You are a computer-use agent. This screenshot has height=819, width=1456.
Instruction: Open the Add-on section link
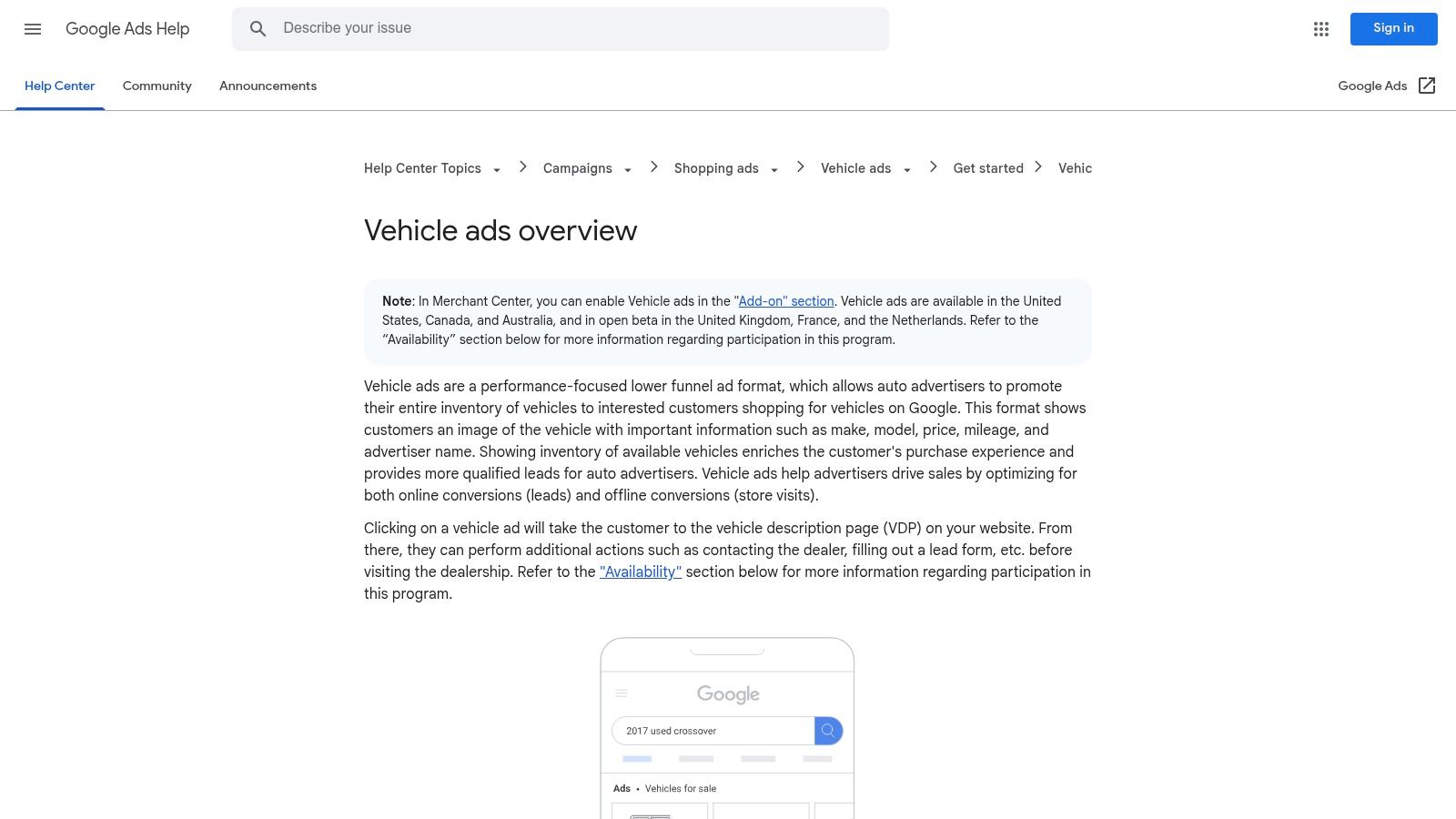coord(785,300)
